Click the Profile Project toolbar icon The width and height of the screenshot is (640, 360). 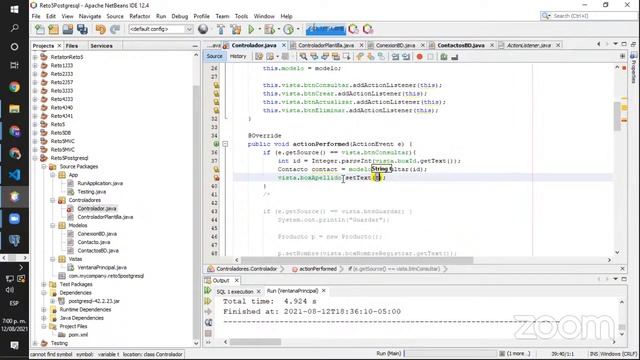pyautogui.click(x=289, y=29)
